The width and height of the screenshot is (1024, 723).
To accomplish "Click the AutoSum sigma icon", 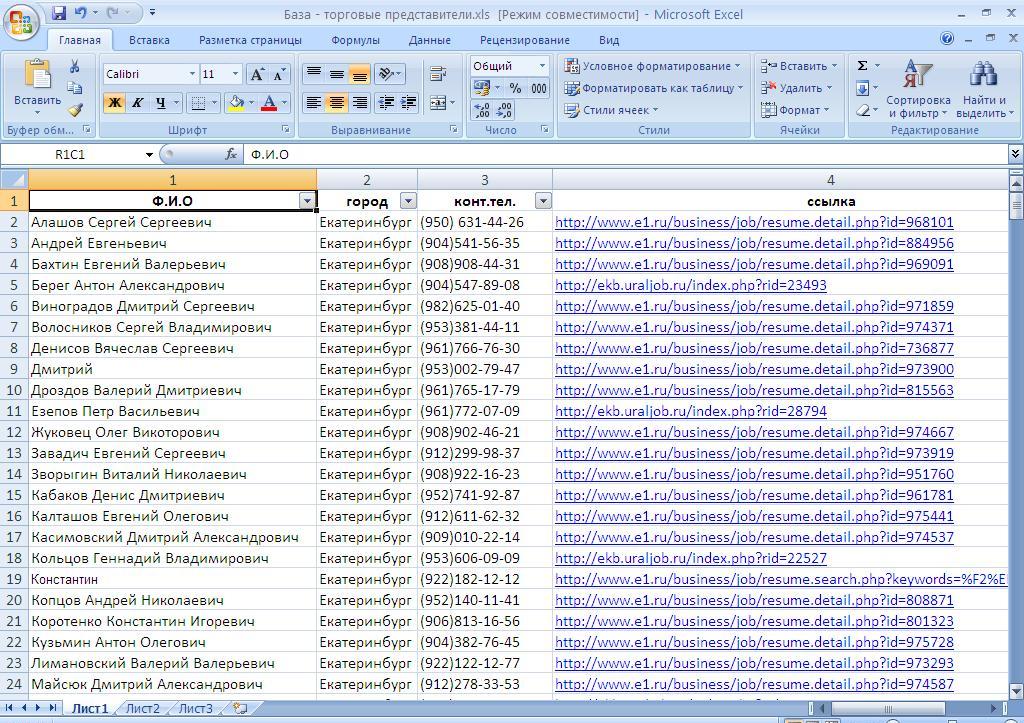I will click(x=863, y=65).
